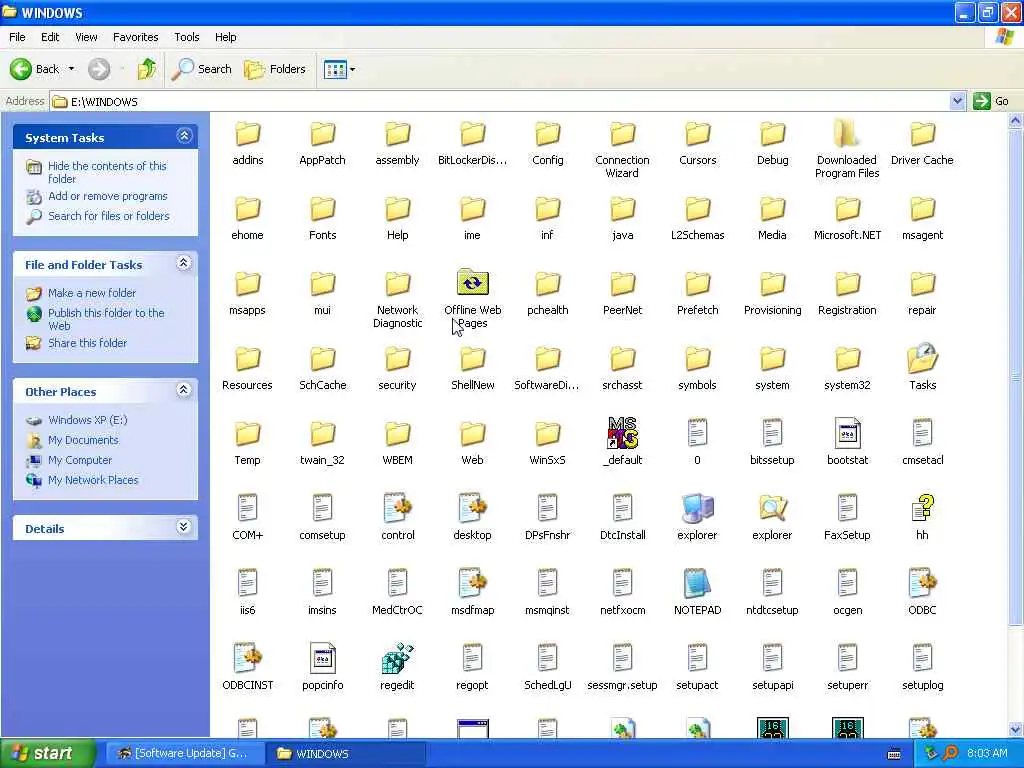Click Add or remove programs link

[108, 196]
